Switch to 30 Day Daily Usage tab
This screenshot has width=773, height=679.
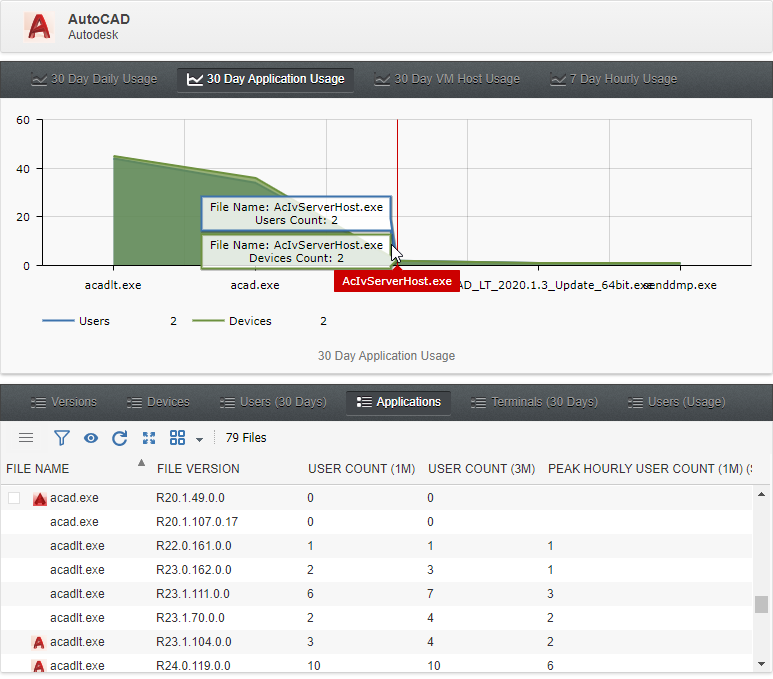pyautogui.click(x=94, y=79)
